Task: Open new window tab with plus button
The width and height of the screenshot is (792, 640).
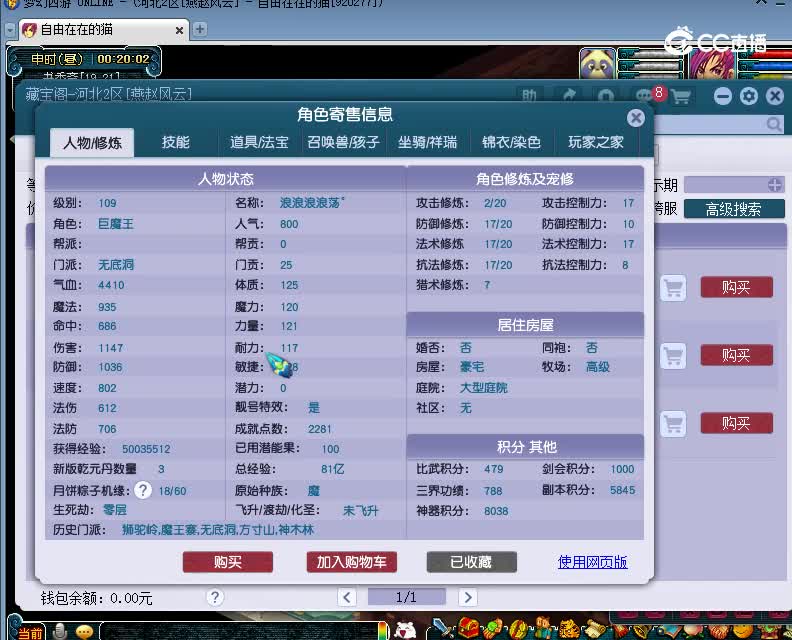Action: pyautogui.click(x=200, y=29)
